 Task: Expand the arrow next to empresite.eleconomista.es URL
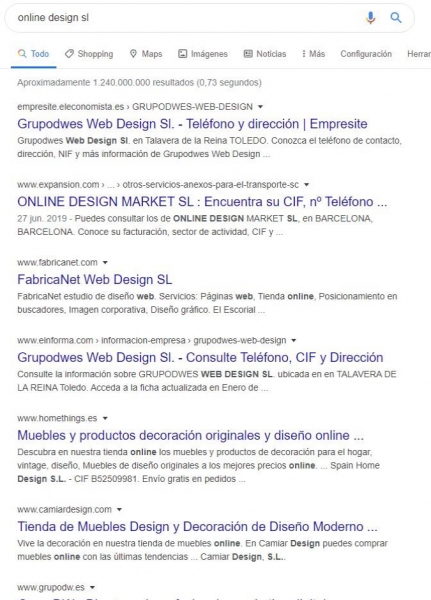pyautogui.click(x=260, y=107)
